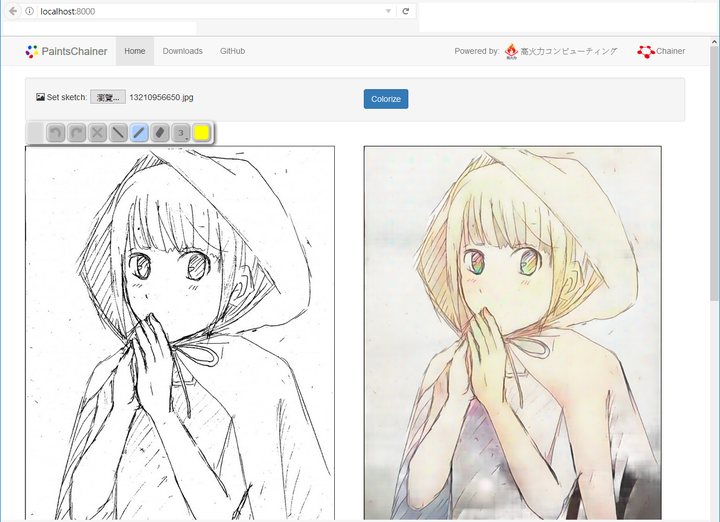This screenshot has width=720, height=522.
Task: Open the brush size 3 dropdown
Action: pos(181,133)
